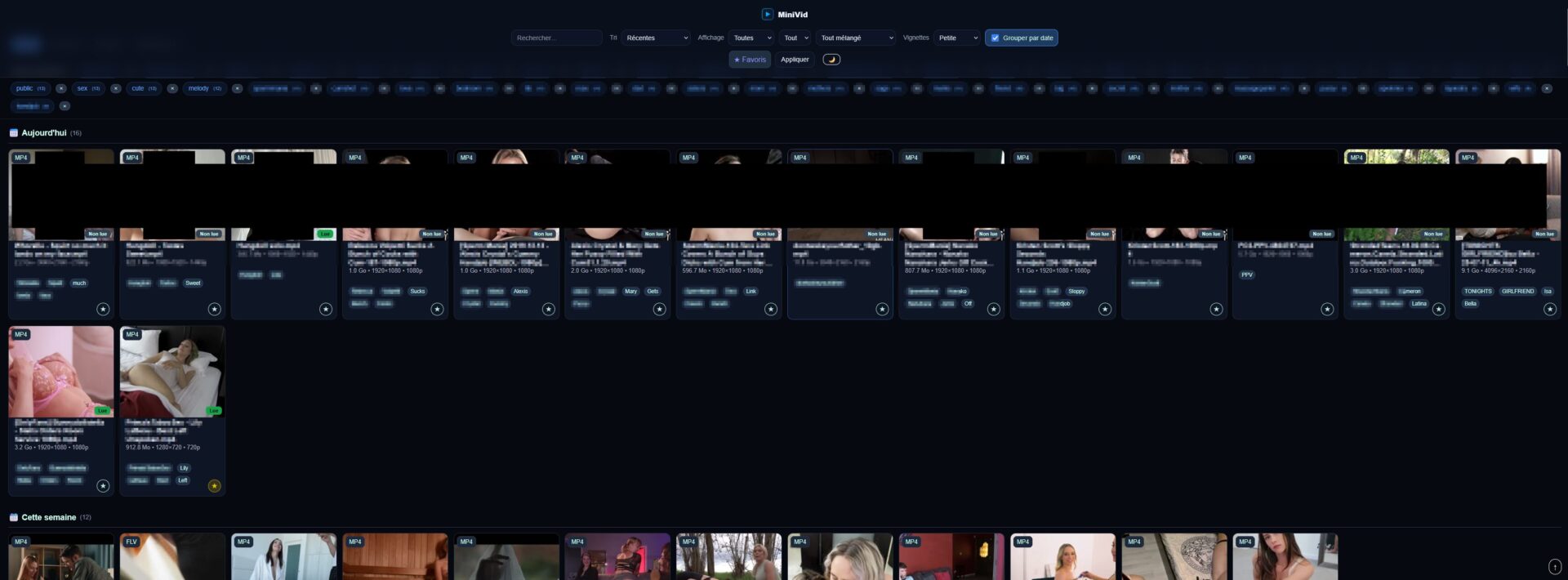Select the melody tag filter chip
1568x580 pixels.
click(205, 88)
